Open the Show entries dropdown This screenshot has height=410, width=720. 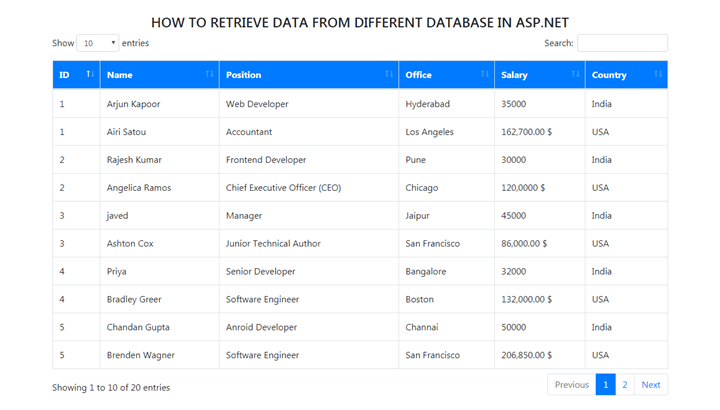(x=98, y=43)
